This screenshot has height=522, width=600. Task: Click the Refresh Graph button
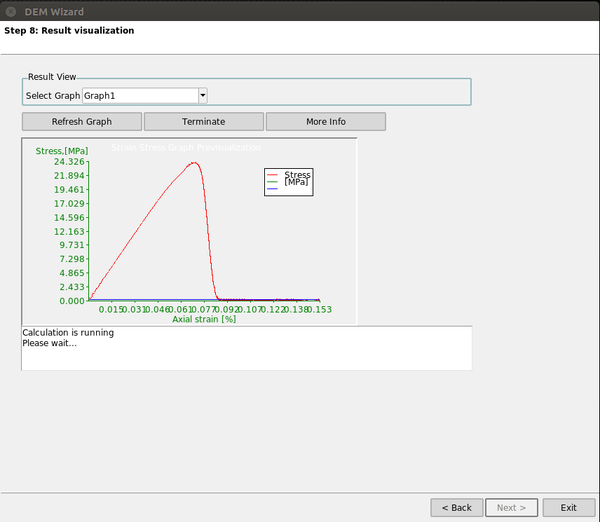(82, 121)
